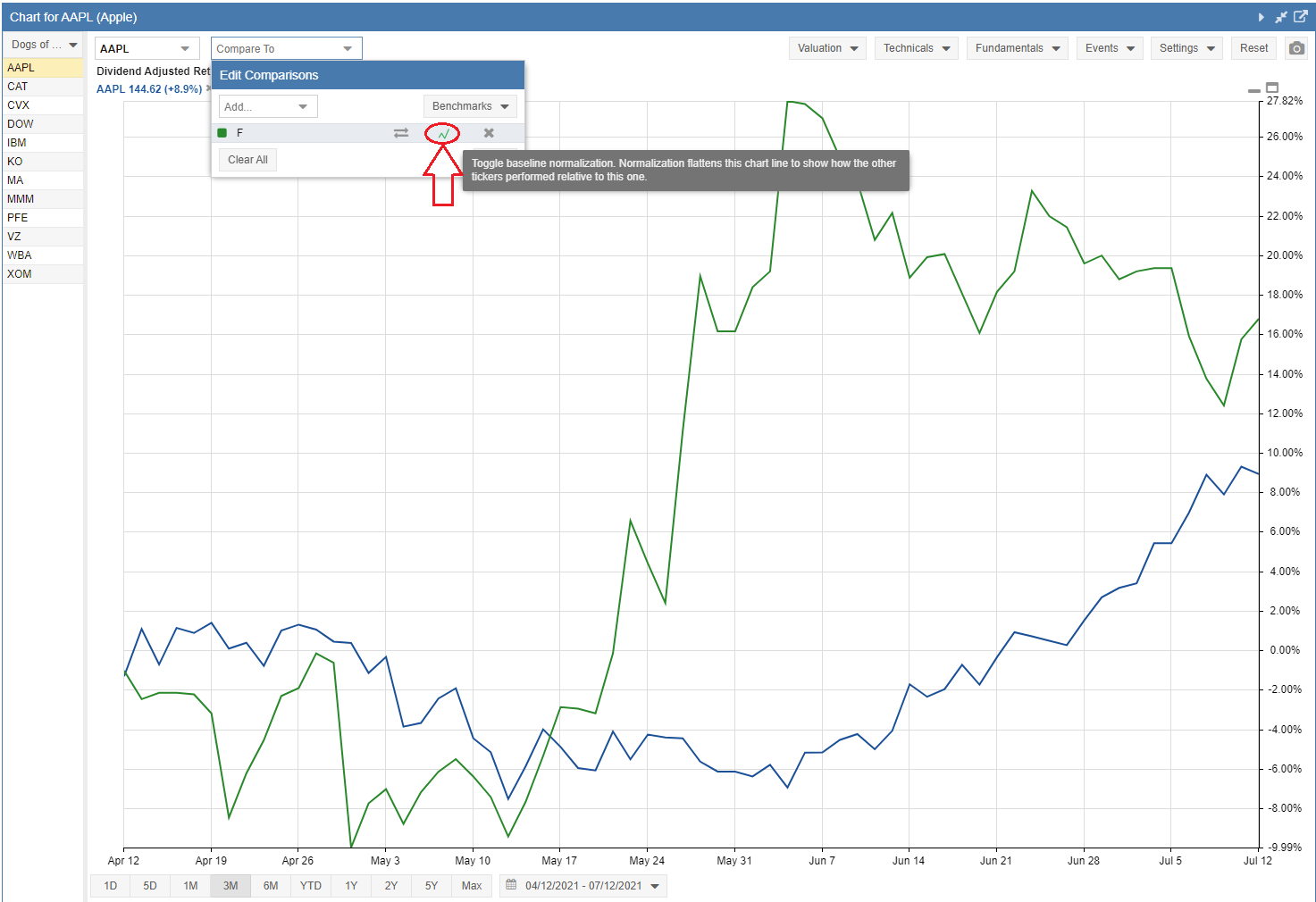
Task: Select PFE in the ticker list
Action: pos(43,218)
